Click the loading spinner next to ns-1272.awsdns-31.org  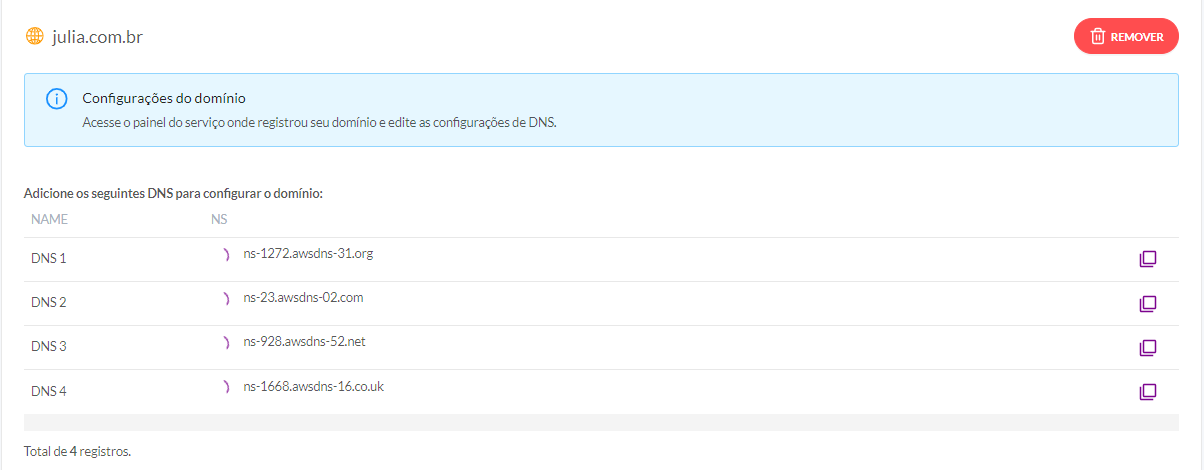coord(227,254)
